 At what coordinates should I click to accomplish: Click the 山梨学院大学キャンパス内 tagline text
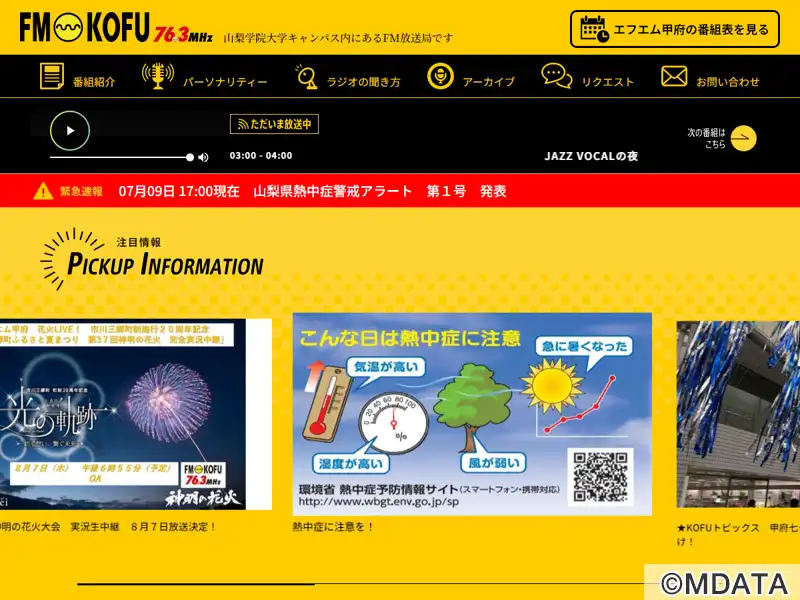[x=338, y=38]
